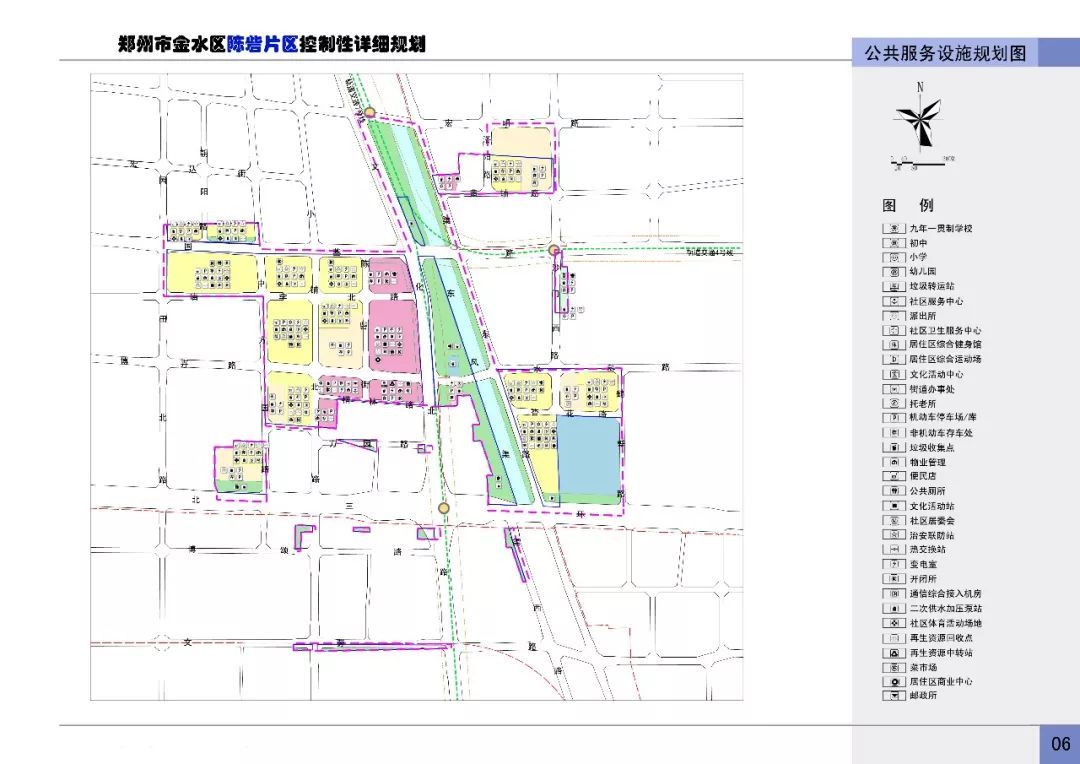Select the 小学 legend symbol
The image size is (1080, 764).
click(x=894, y=257)
